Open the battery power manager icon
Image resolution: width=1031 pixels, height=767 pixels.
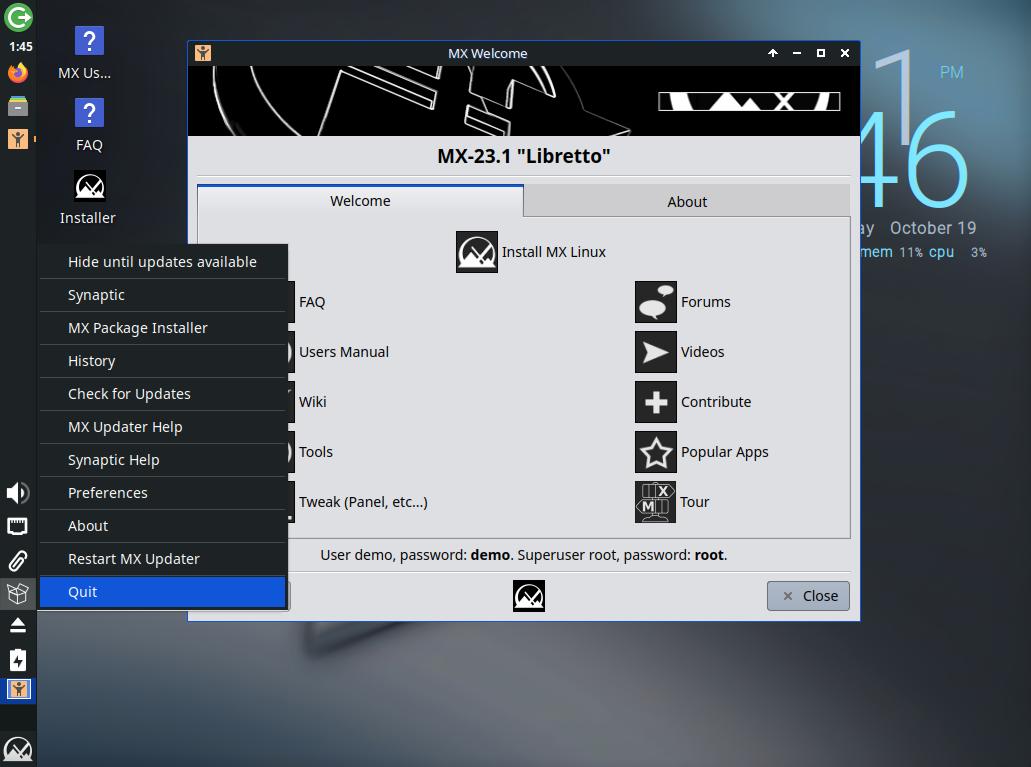point(18,659)
